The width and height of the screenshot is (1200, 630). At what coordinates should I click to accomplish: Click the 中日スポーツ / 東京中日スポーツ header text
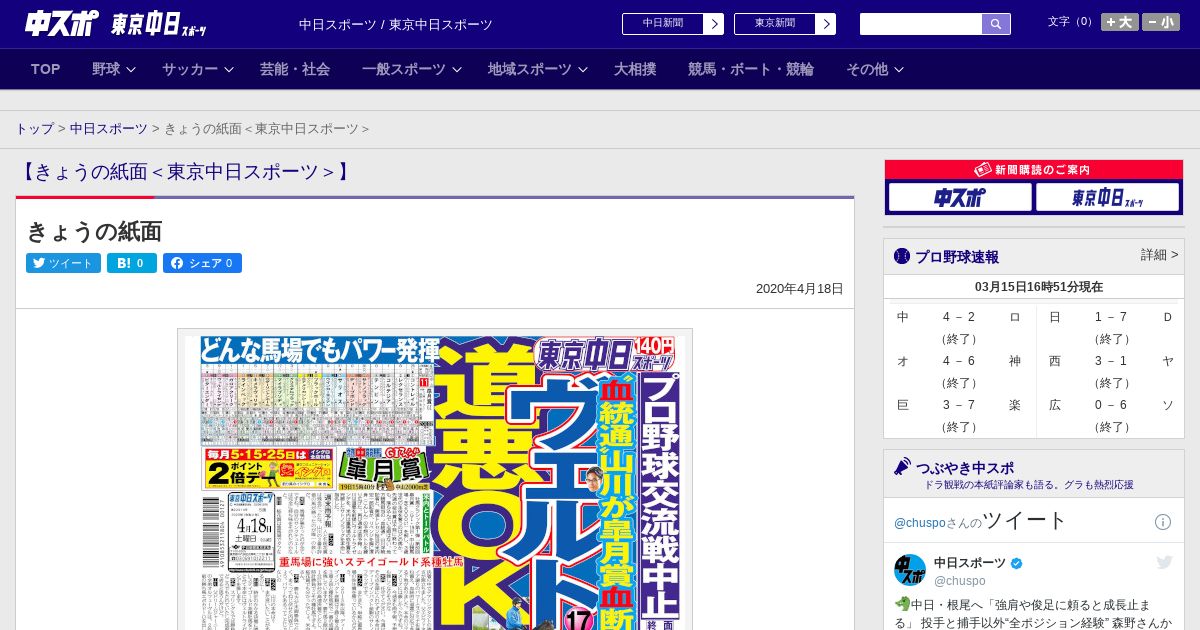[396, 24]
